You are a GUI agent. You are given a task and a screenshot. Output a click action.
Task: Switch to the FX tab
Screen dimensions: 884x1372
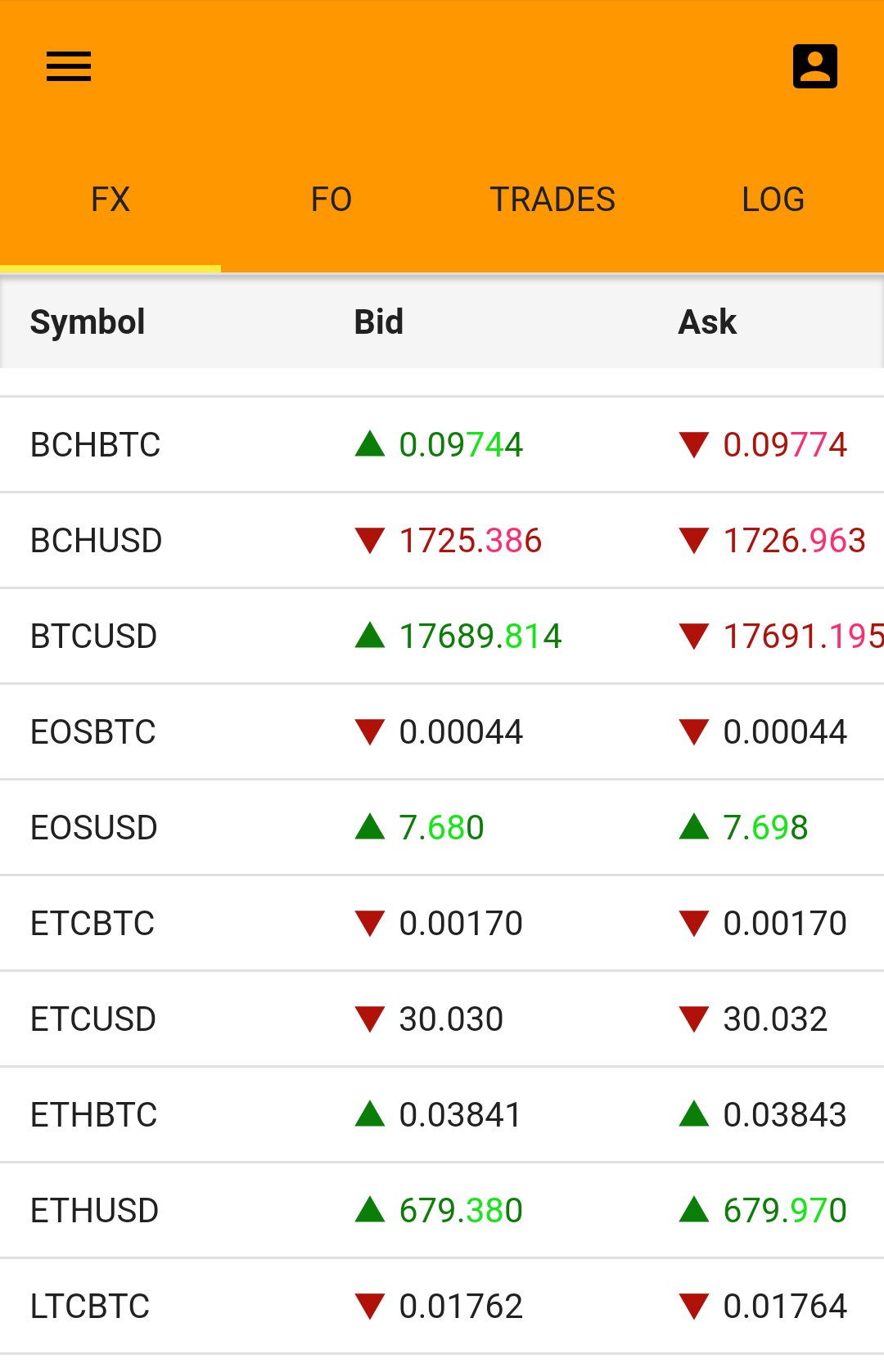110,200
